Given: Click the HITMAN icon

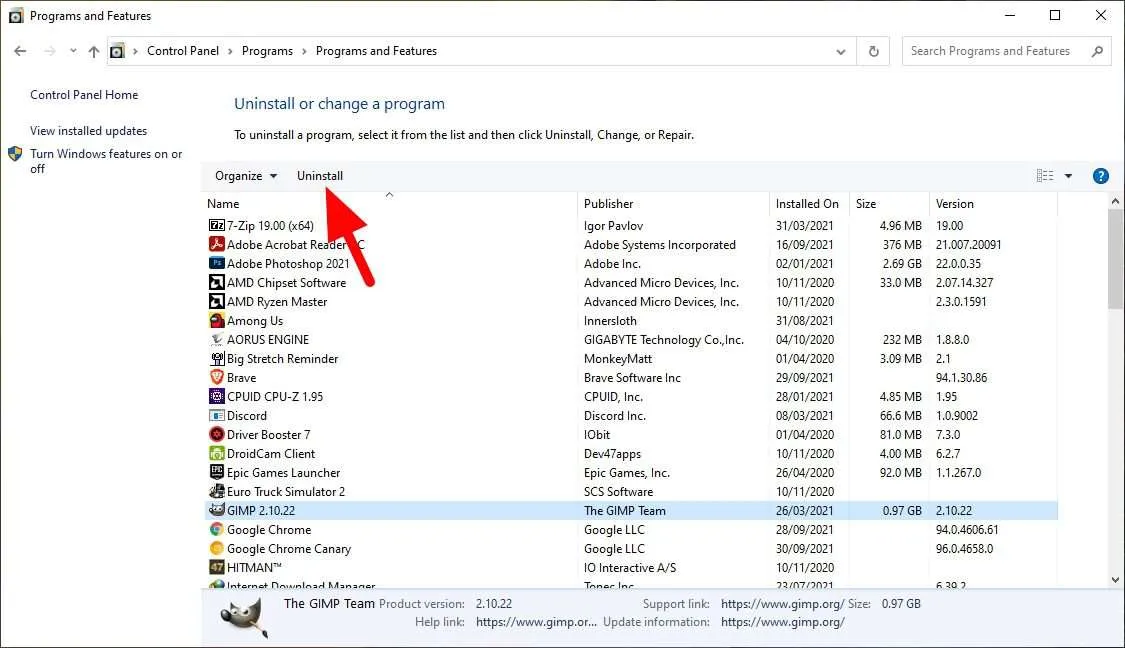Looking at the screenshot, I should pos(216,567).
